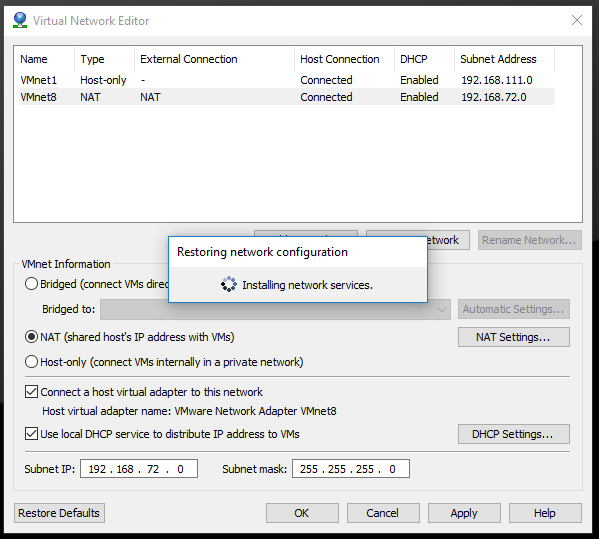
Task: Select the Bridged radio button
Action: [31, 284]
